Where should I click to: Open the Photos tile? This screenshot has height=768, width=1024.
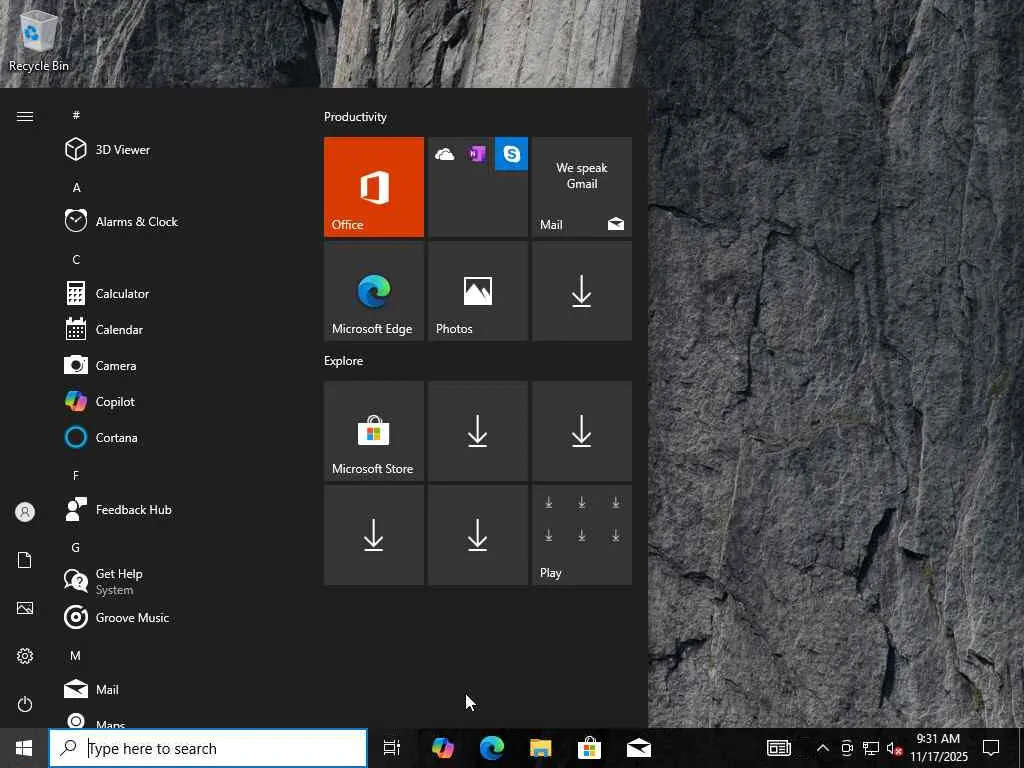[478, 291]
